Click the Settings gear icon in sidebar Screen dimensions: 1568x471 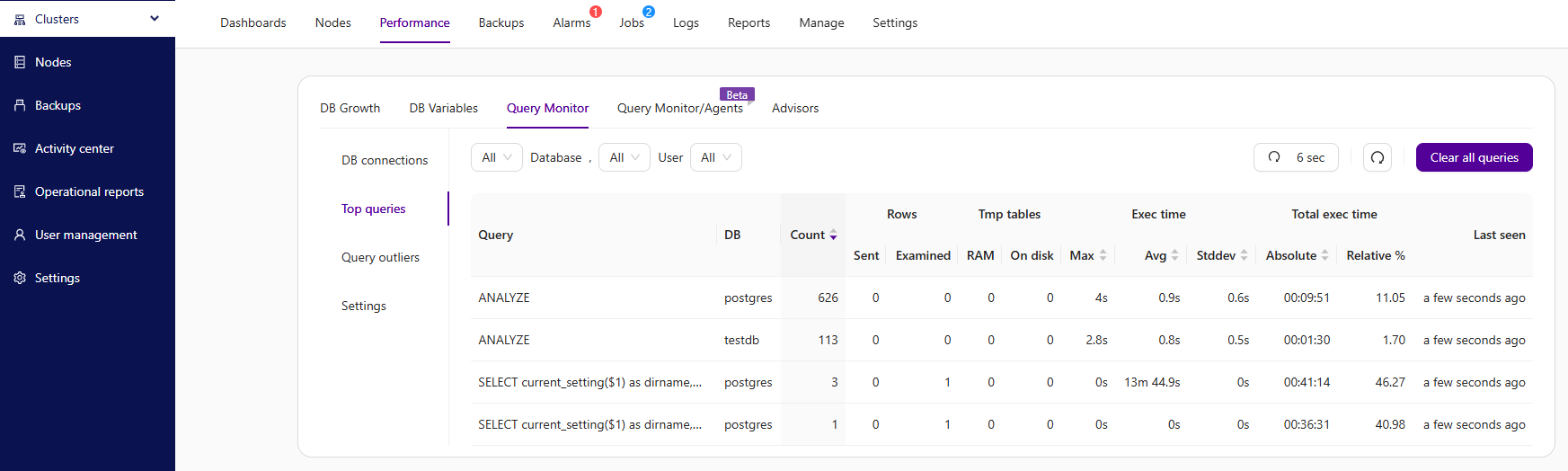point(20,278)
